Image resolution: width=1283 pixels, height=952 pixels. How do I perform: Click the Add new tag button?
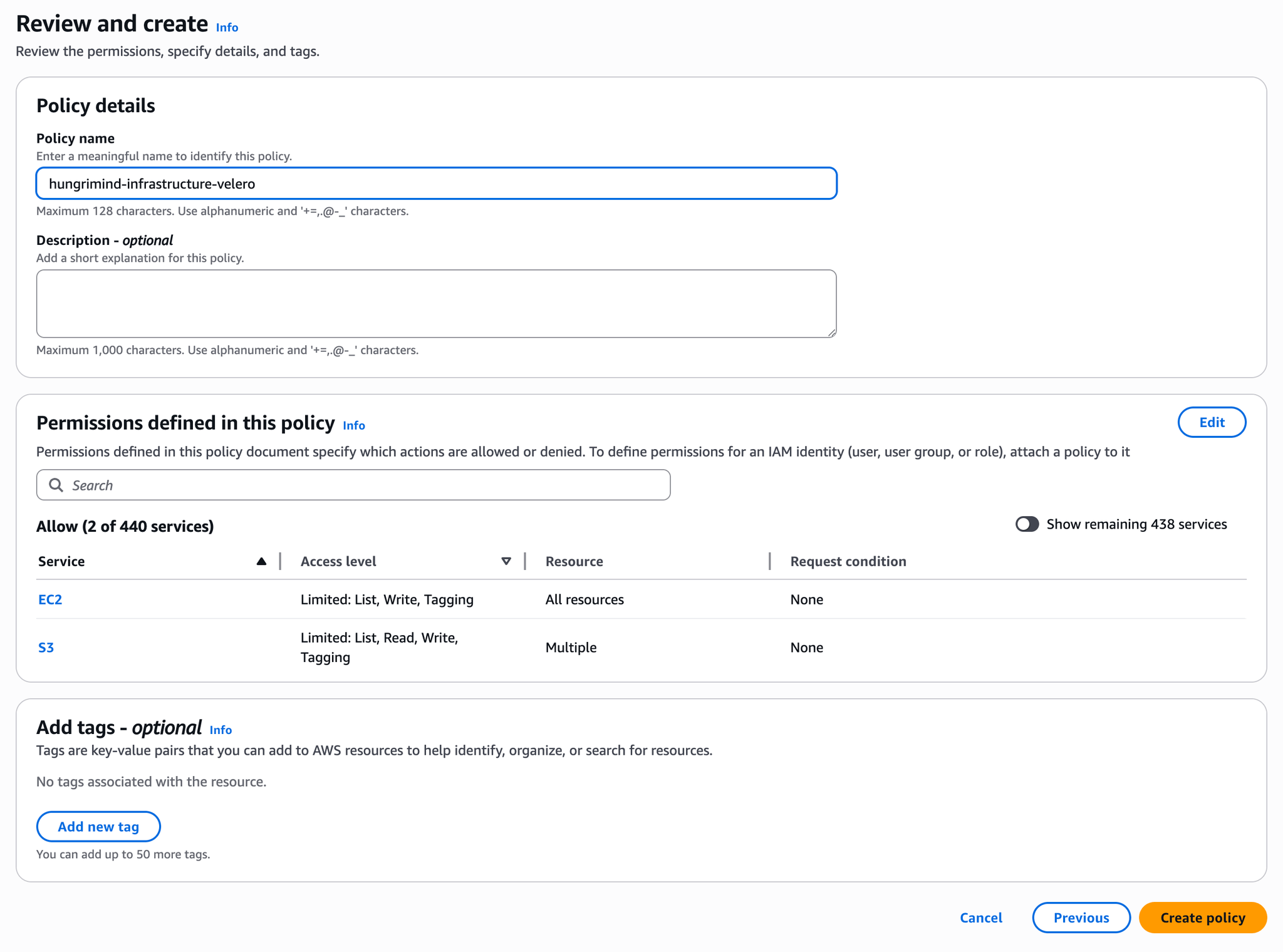pos(98,826)
